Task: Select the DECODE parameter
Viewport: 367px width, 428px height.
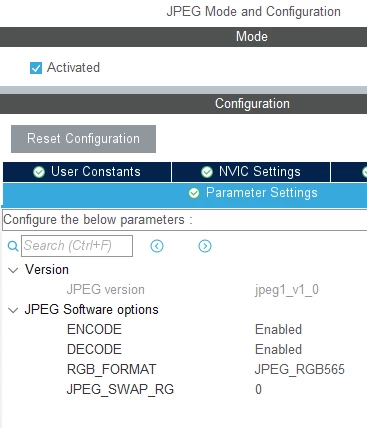Action: click(94, 349)
